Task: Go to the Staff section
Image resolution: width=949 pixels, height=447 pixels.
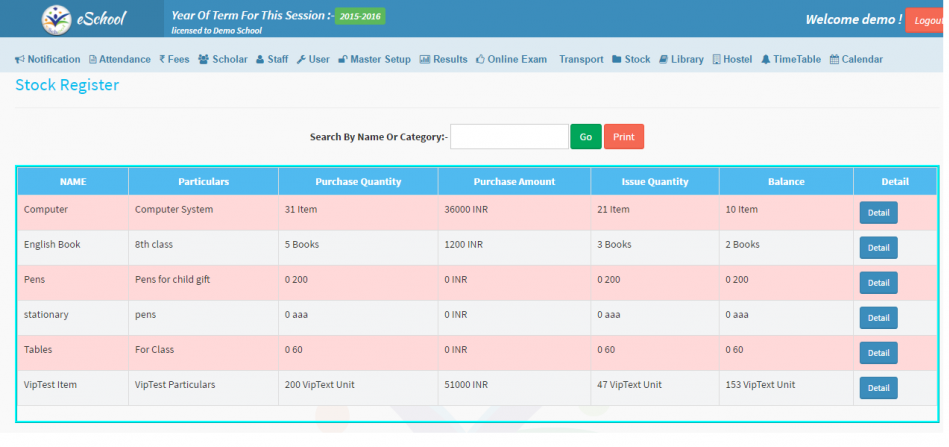Action: (x=272, y=60)
